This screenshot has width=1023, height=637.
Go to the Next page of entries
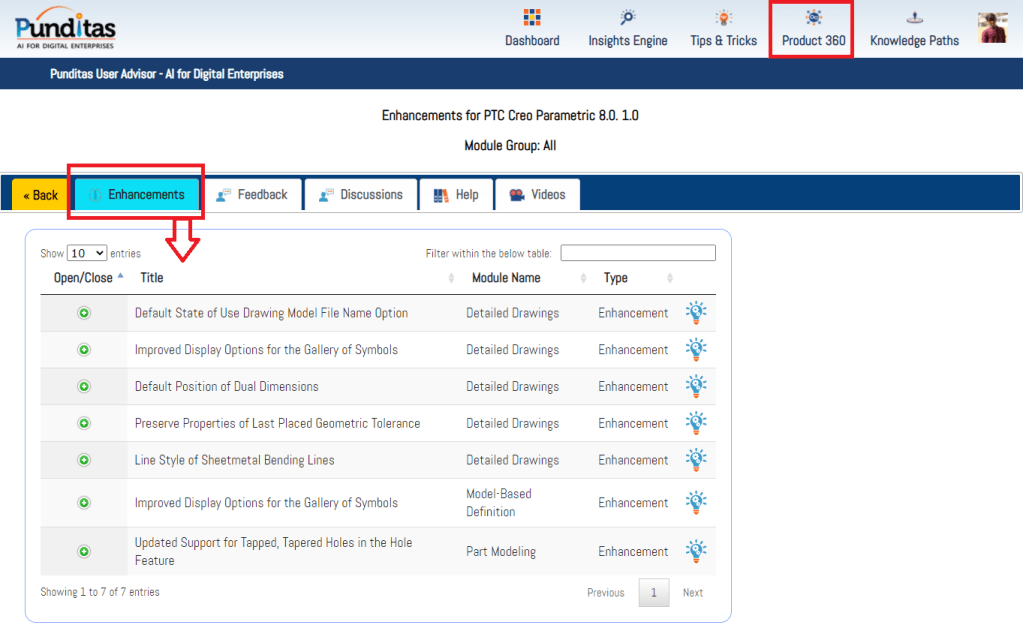click(692, 593)
